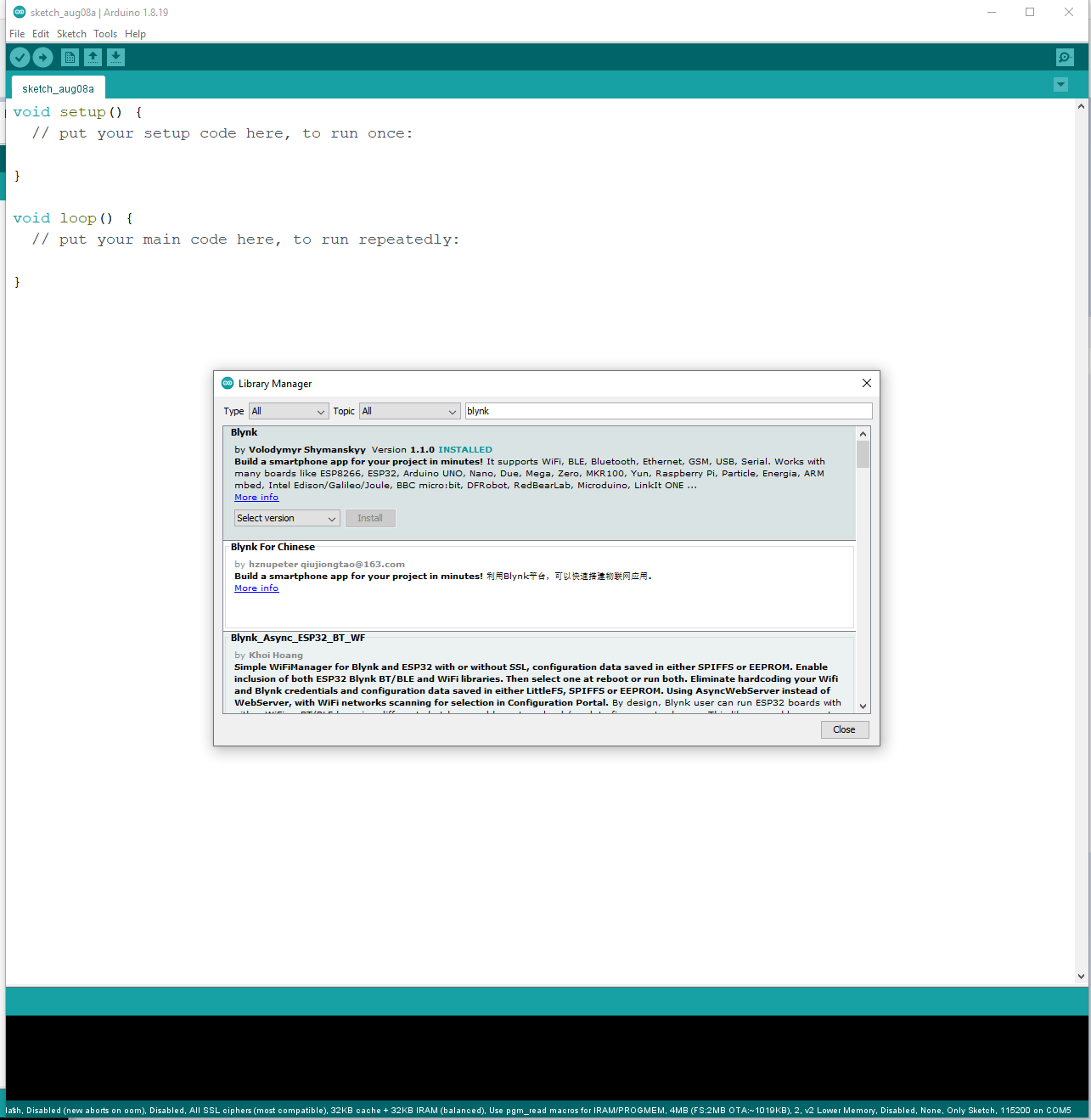
Task: Click the Library Manager dialog Arduino icon
Action: (228, 383)
